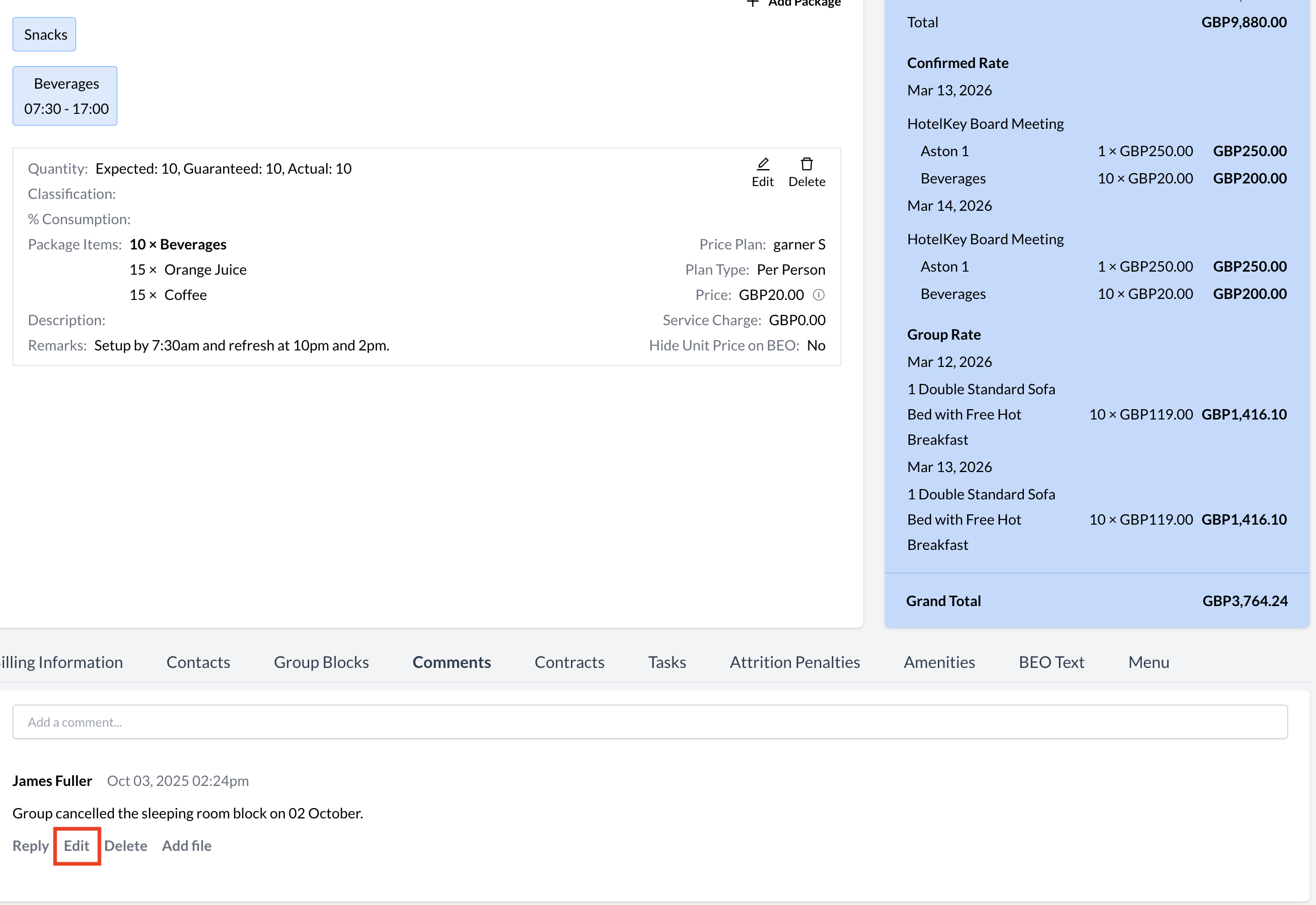
Task: Select the Snacks package chip
Action: tap(45, 35)
